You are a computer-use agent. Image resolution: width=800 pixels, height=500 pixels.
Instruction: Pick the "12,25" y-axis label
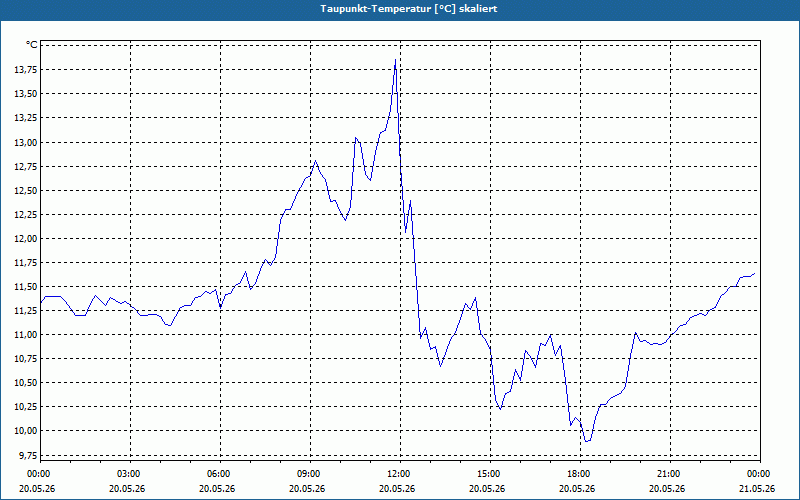pos(26,214)
